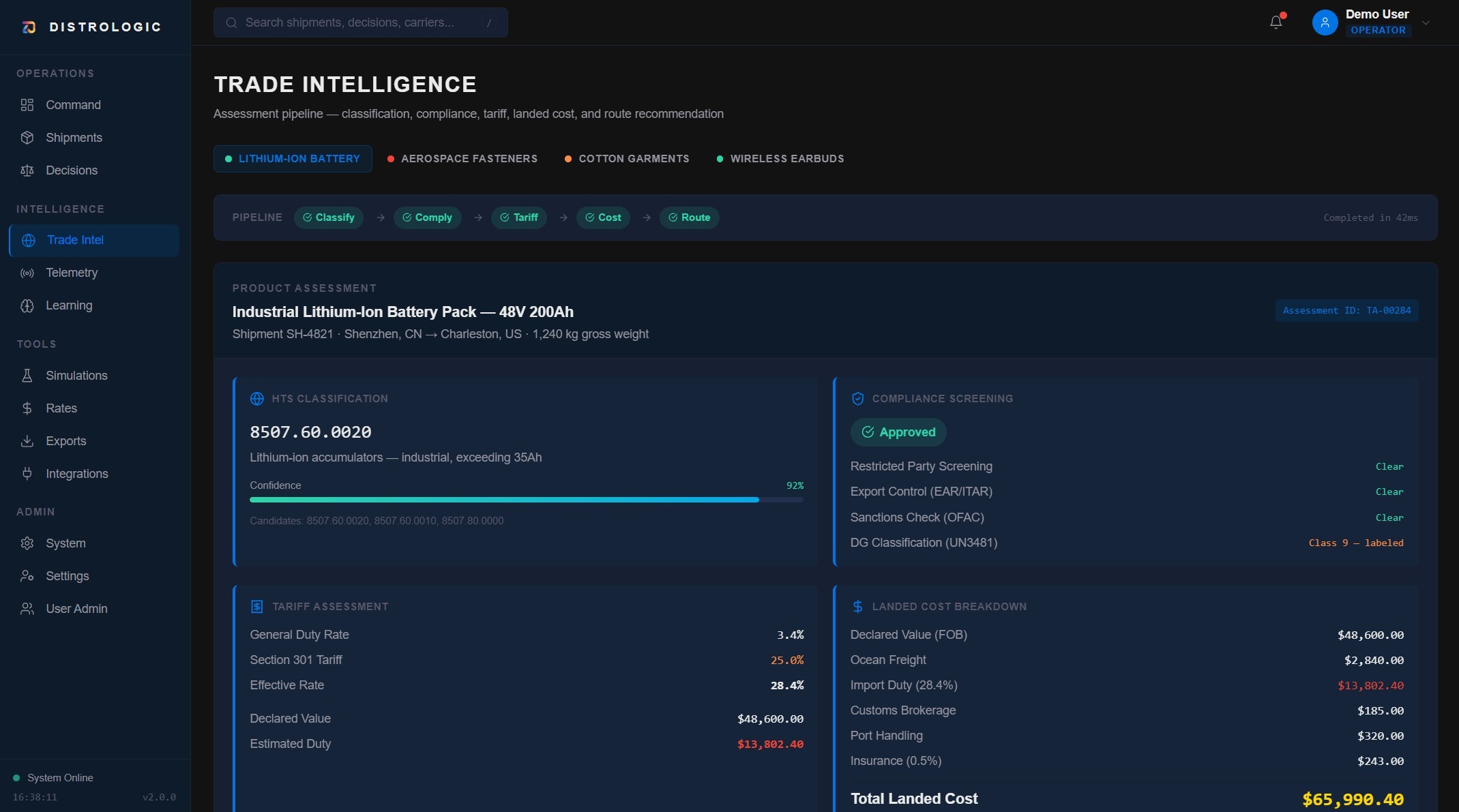Go to Decisions page
The image size is (1459, 812).
94,170
